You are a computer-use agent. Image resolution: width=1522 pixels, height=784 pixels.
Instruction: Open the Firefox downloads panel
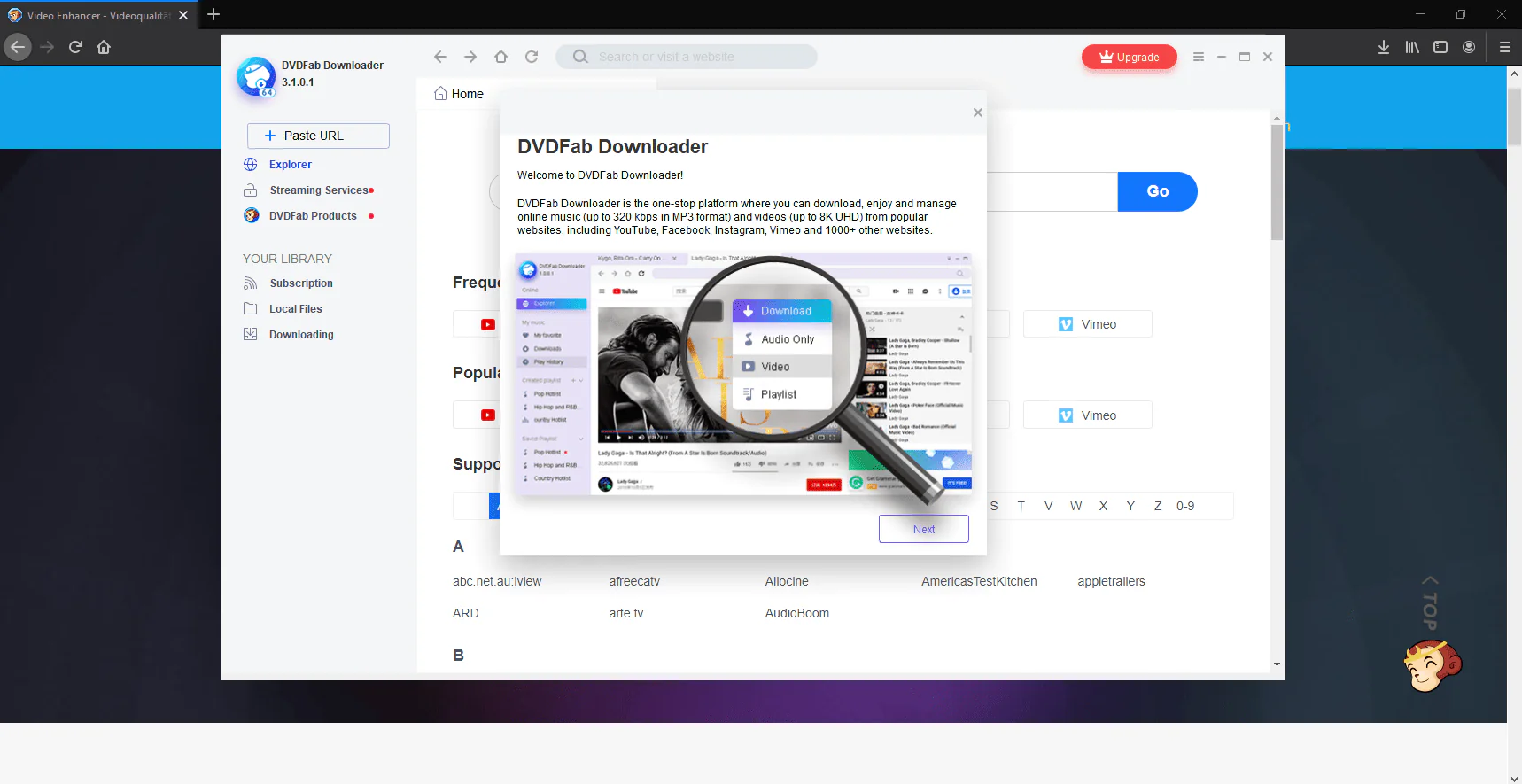pos(1384,47)
